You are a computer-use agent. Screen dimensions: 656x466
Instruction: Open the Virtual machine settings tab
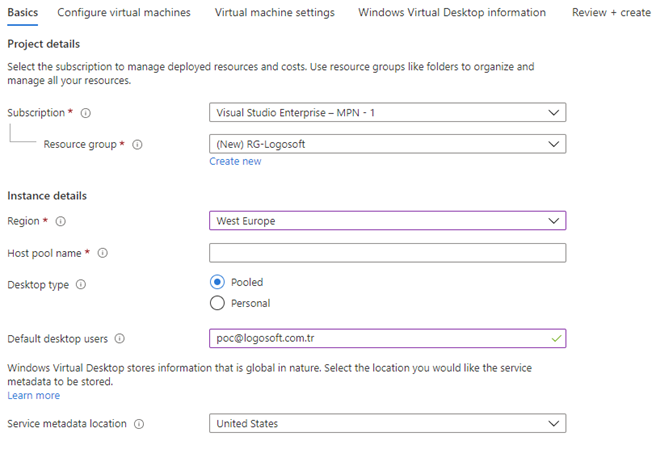point(275,13)
